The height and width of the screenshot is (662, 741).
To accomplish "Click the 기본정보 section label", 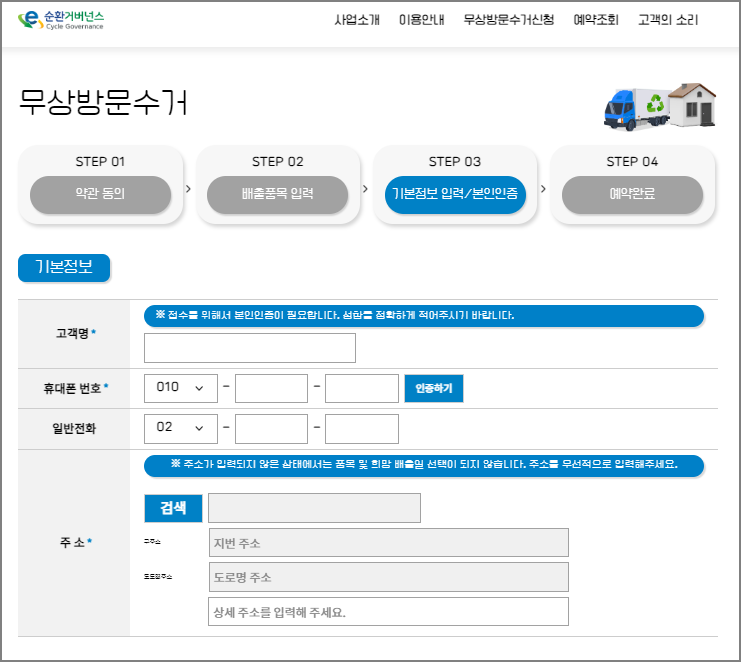I will (64, 267).
